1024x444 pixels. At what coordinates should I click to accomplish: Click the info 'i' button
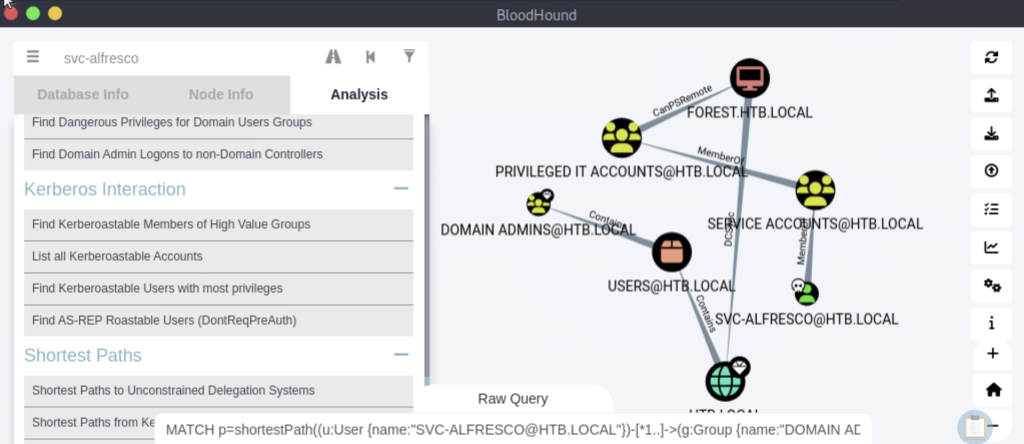click(x=991, y=323)
